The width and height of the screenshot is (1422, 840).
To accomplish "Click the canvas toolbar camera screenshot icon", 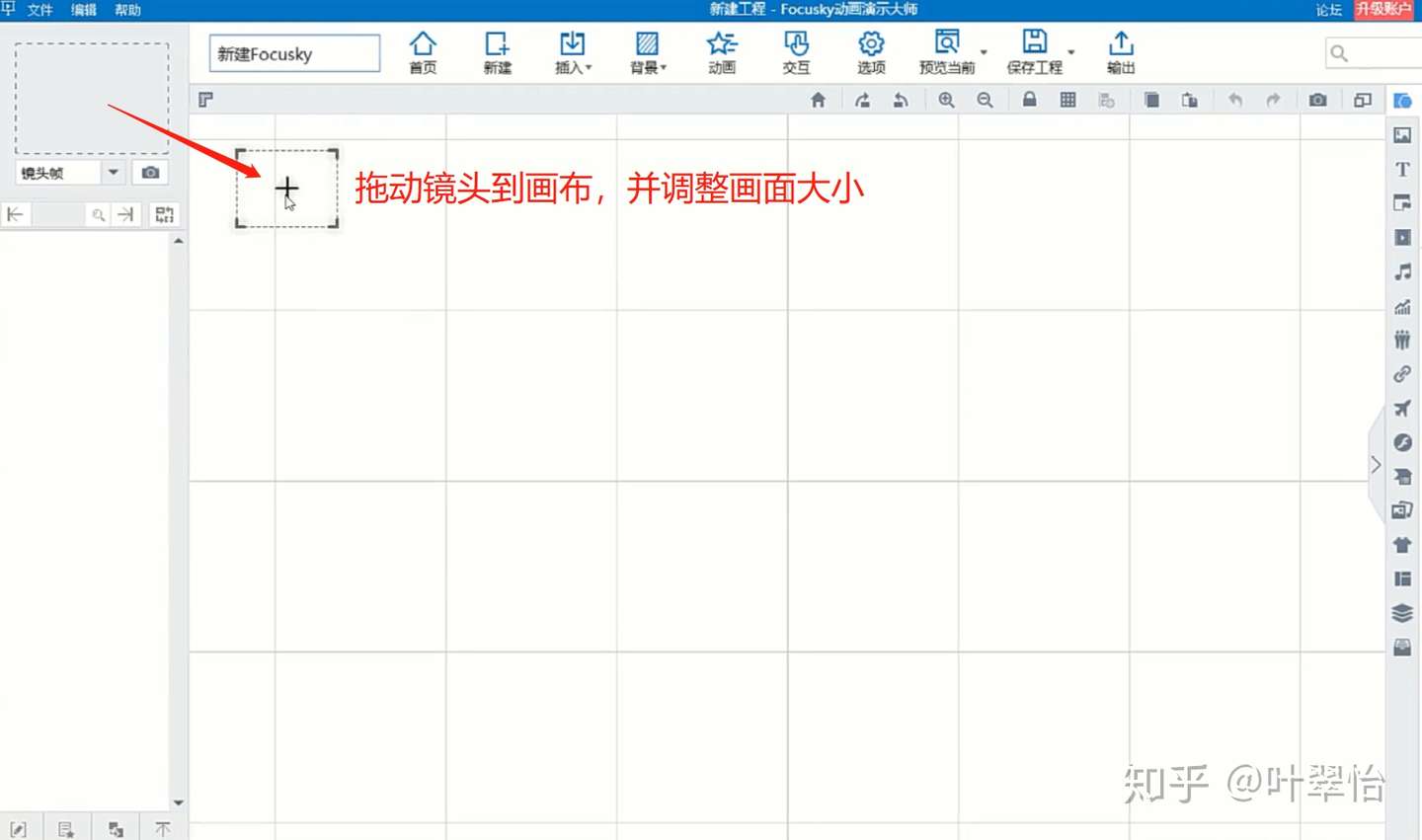I will coord(1317,100).
